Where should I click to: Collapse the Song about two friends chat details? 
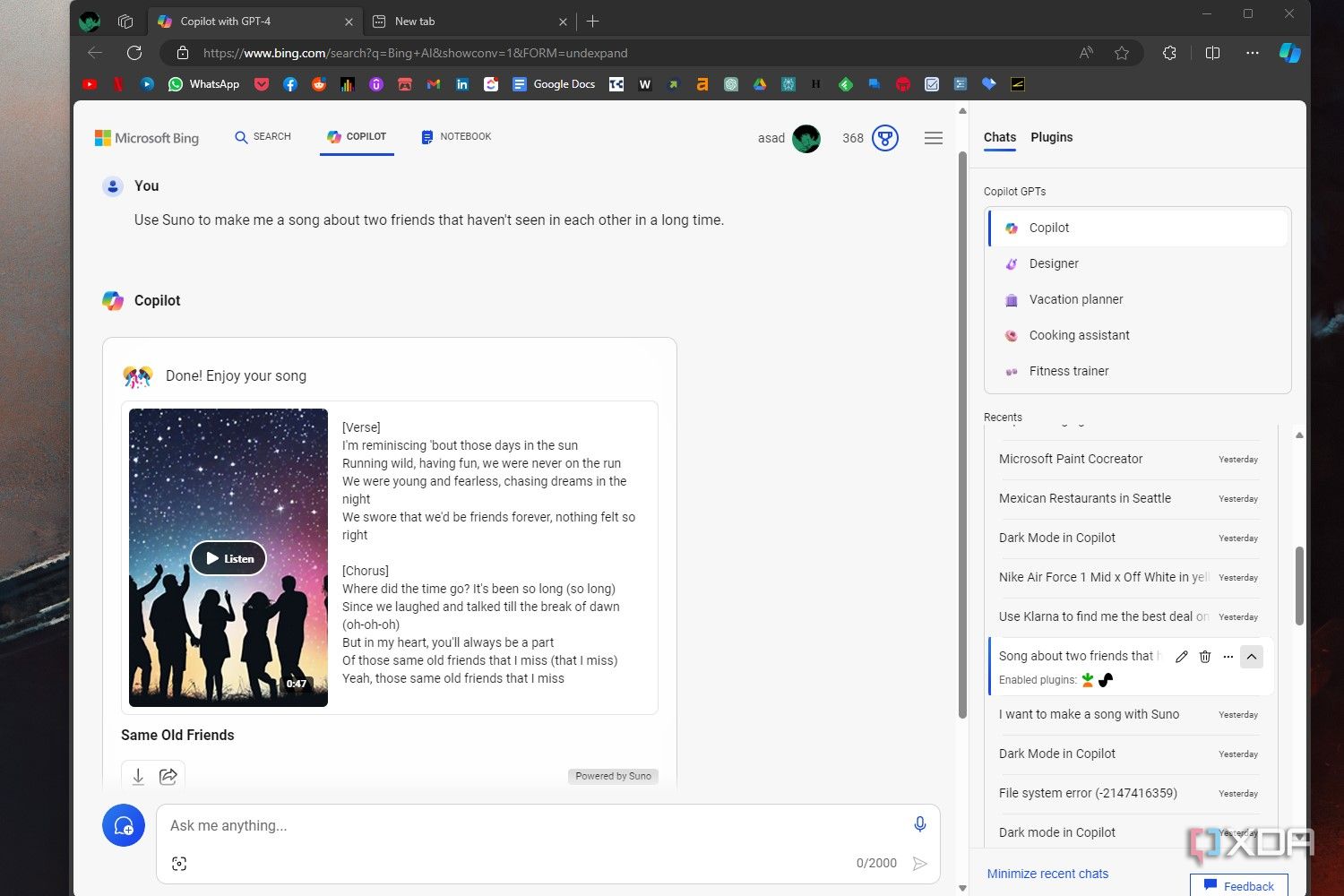tap(1252, 657)
